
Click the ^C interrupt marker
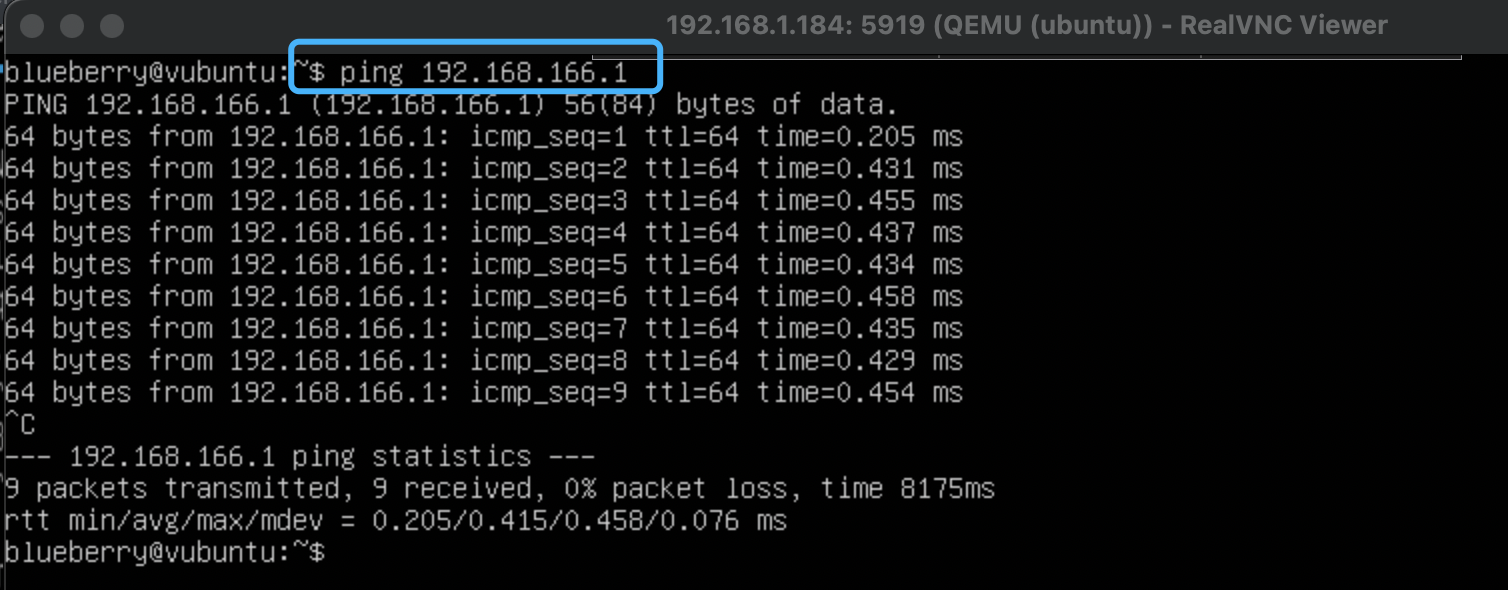(x=20, y=425)
